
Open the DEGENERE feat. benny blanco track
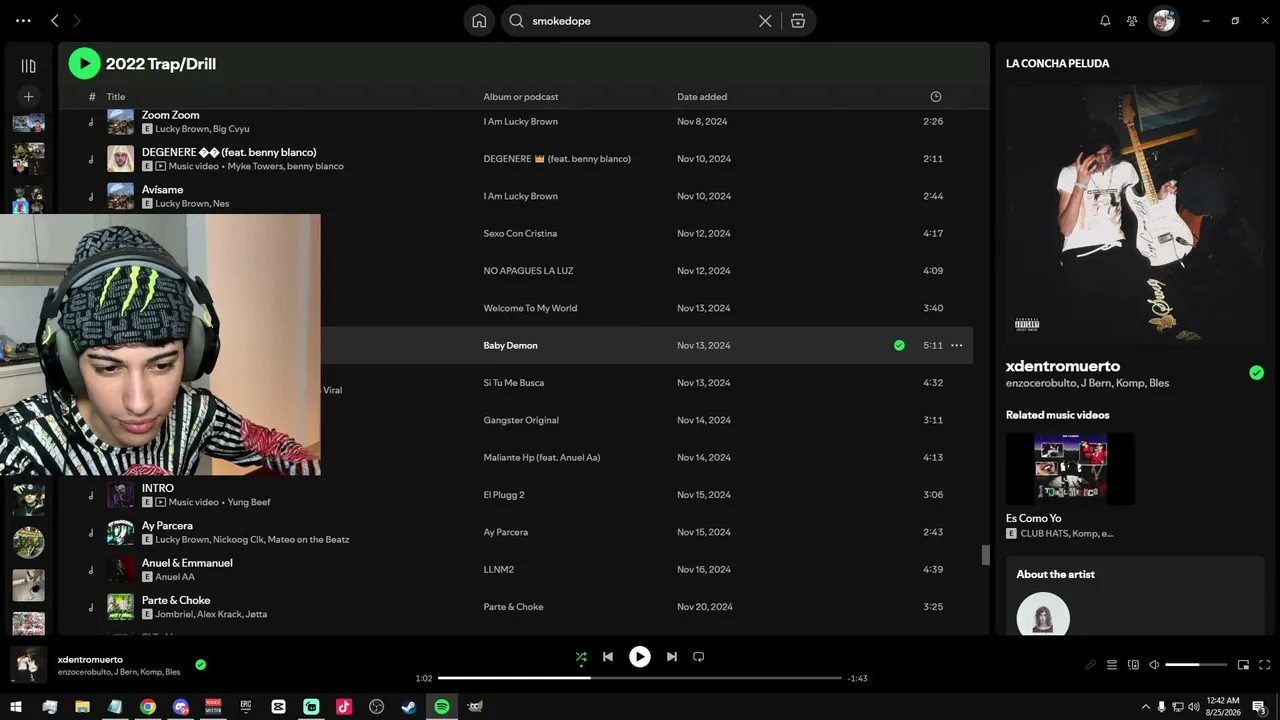point(229,152)
